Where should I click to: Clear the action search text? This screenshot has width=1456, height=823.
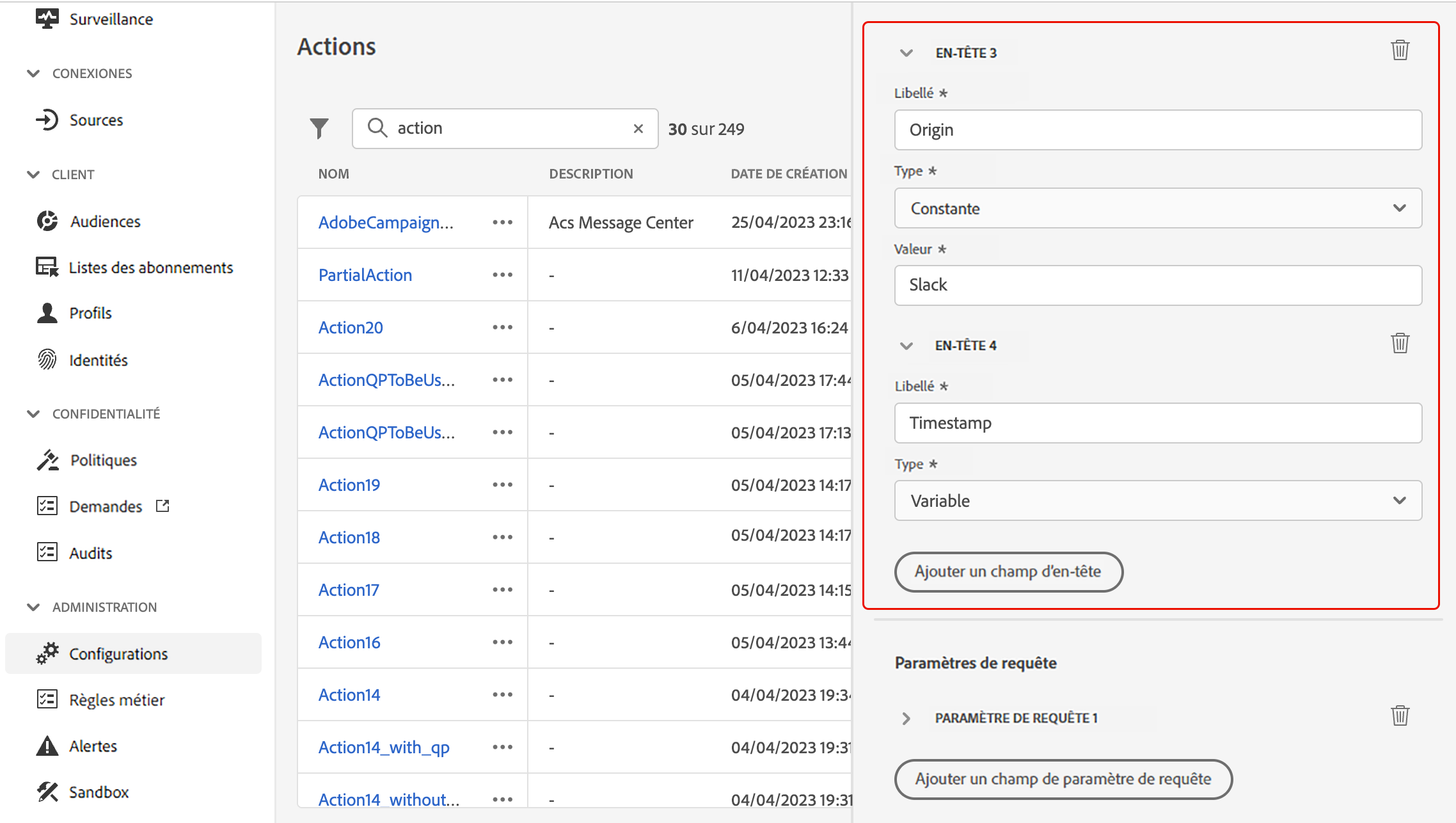(x=638, y=129)
